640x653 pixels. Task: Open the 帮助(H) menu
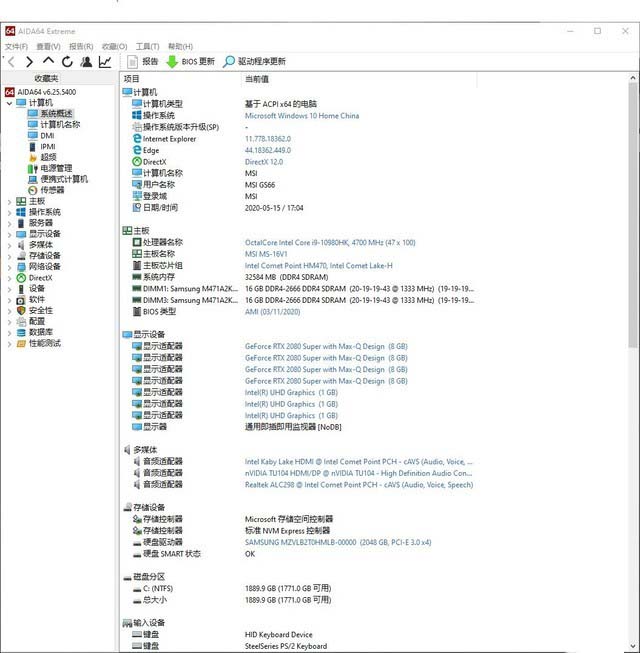coord(180,46)
